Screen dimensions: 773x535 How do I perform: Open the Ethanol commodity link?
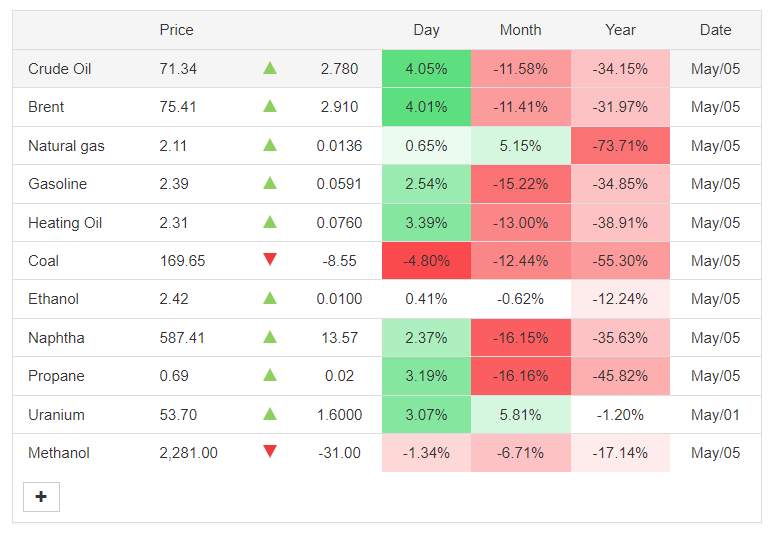coord(53,299)
